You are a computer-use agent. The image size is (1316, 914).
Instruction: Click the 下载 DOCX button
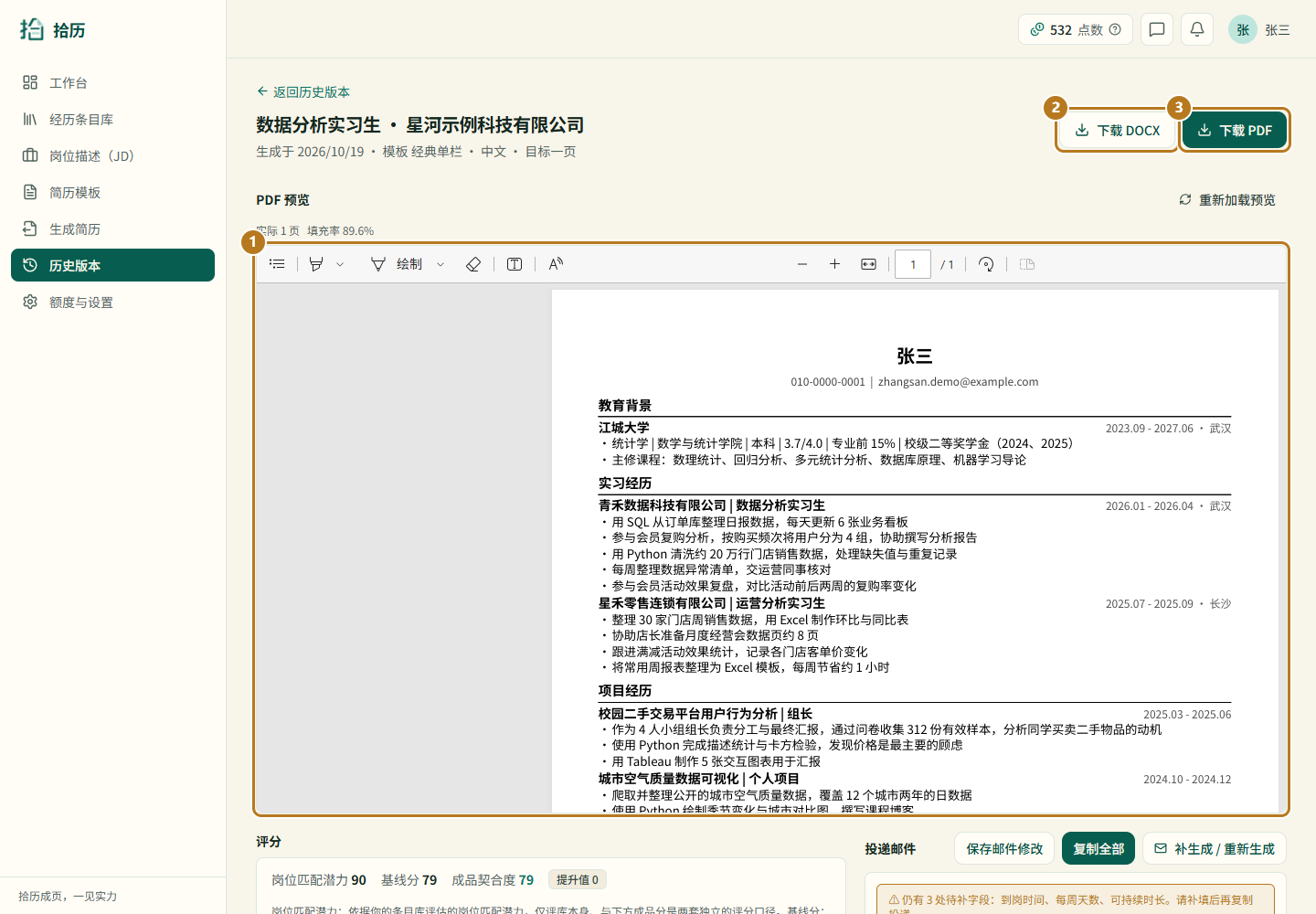[x=1117, y=130]
